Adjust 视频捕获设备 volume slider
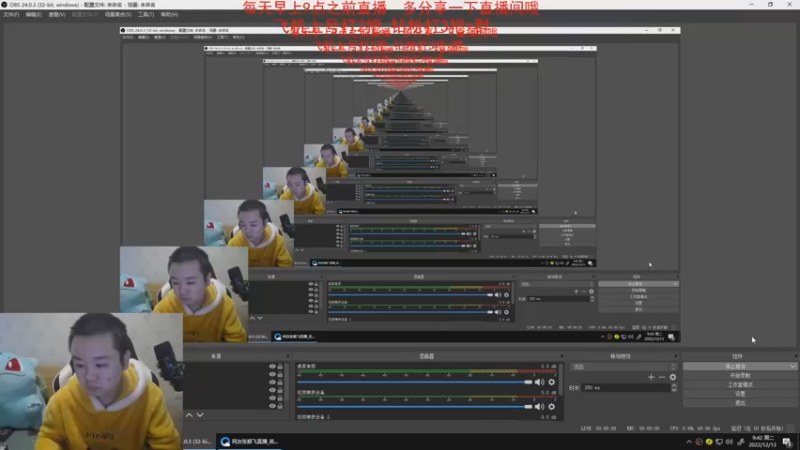 click(x=414, y=407)
